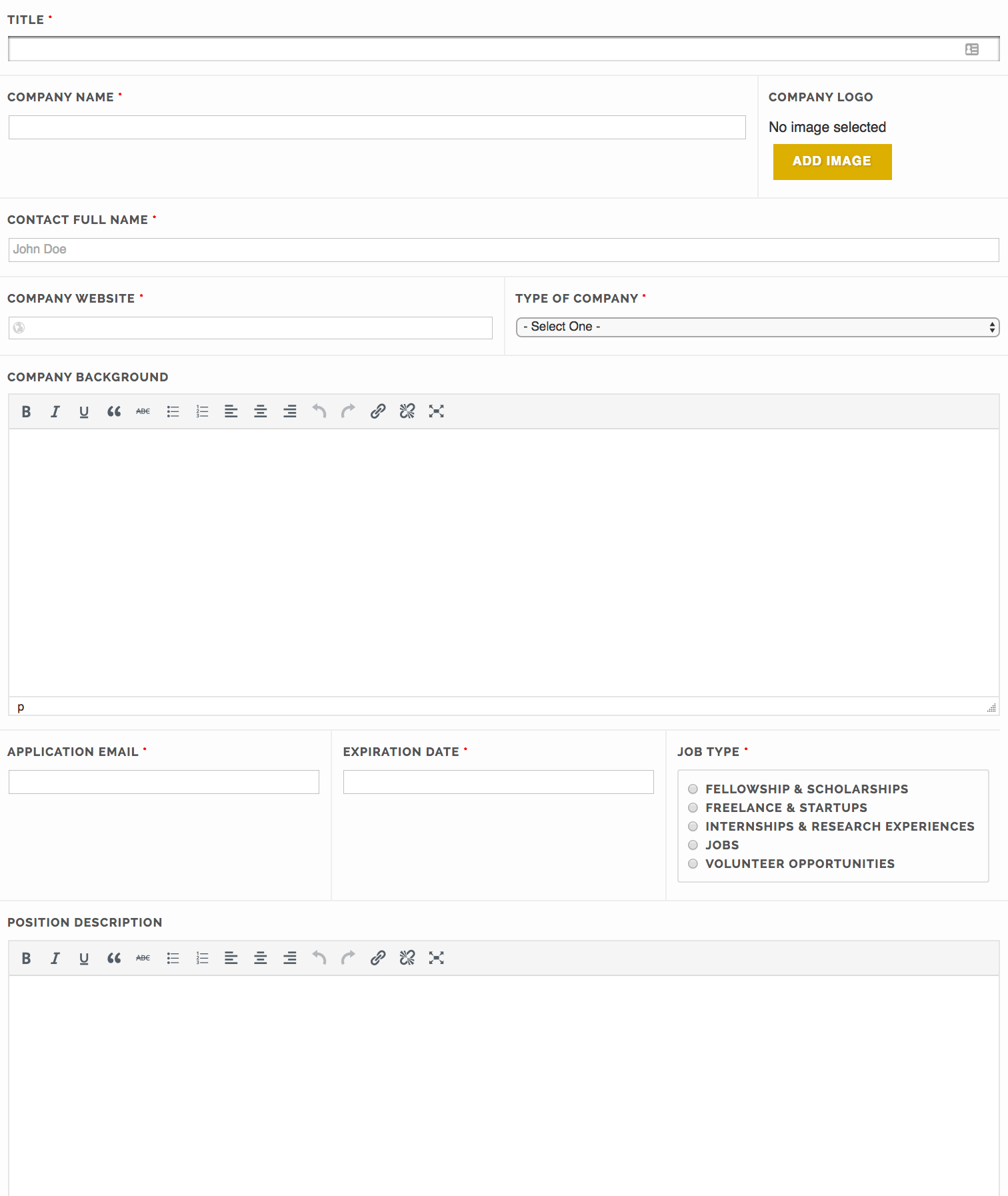Click the Contact Full Name field
This screenshot has height=1196, width=1008.
(x=504, y=250)
